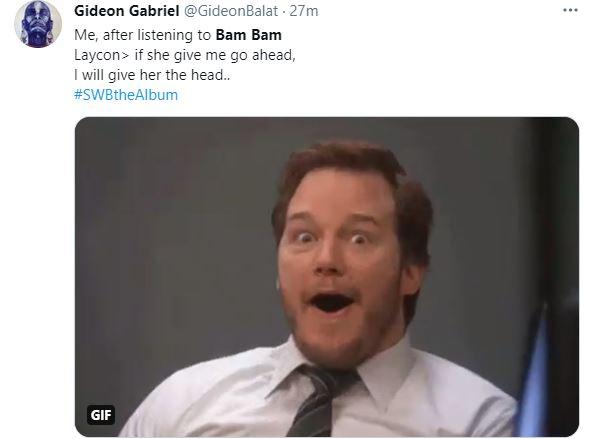Click the blue flag at GIF's right edge

click(535, 374)
